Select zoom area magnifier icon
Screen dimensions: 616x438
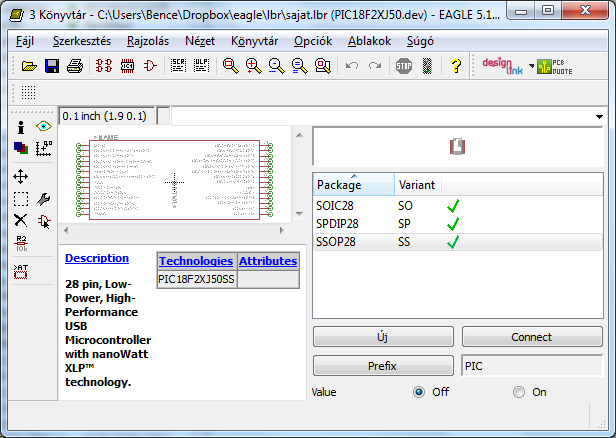tap(323, 66)
